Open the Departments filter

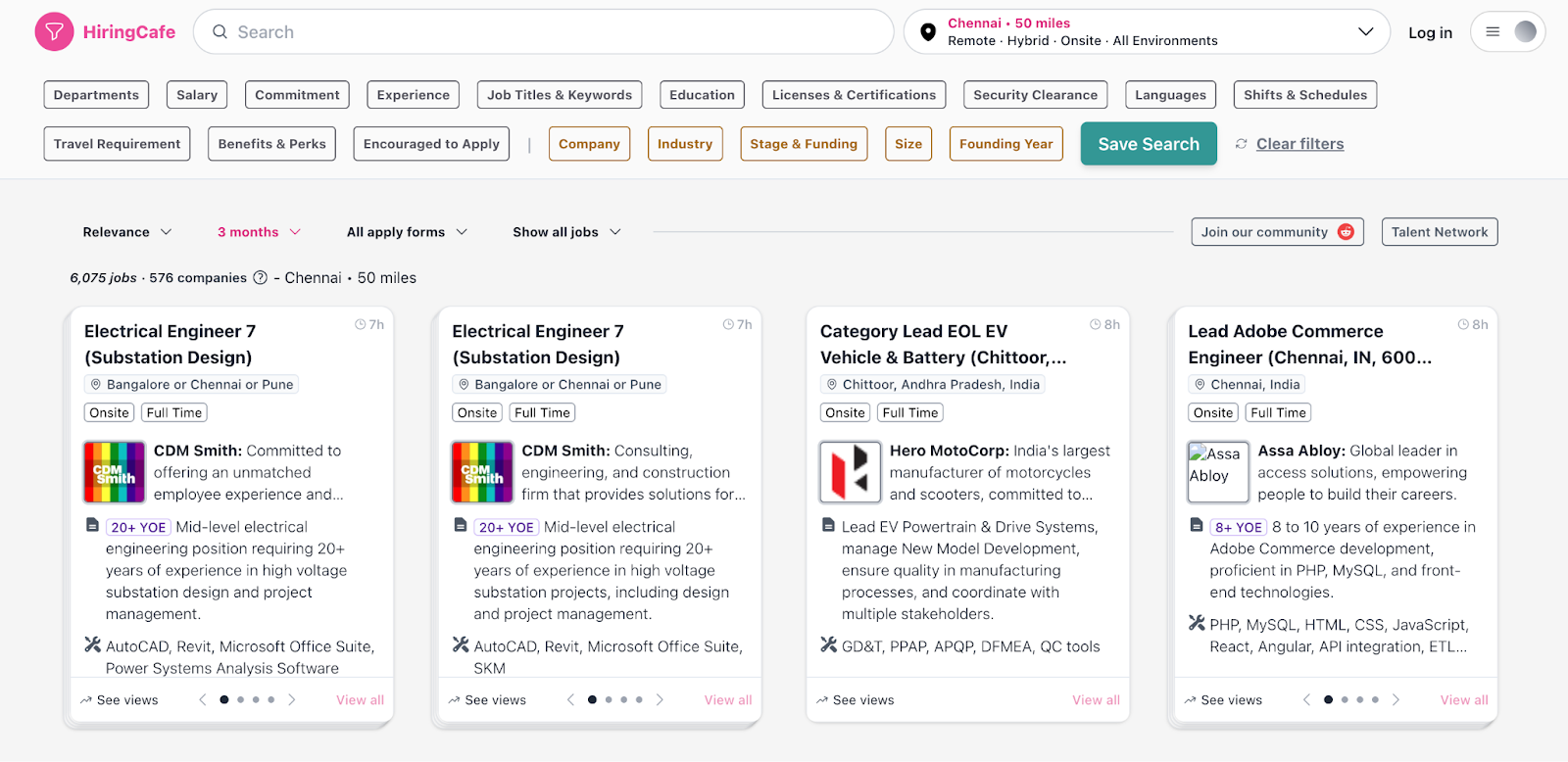(96, 95)
